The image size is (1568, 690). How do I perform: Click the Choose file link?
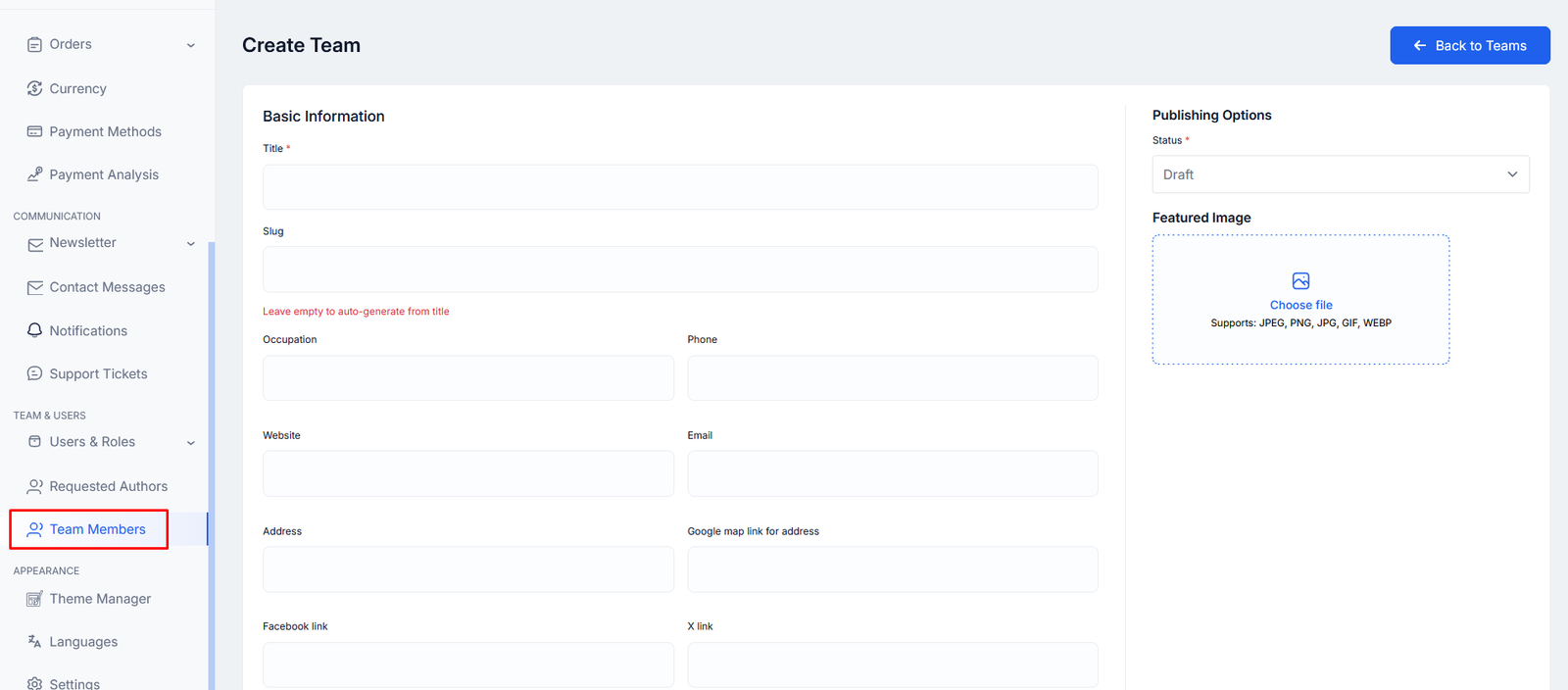1300,305
